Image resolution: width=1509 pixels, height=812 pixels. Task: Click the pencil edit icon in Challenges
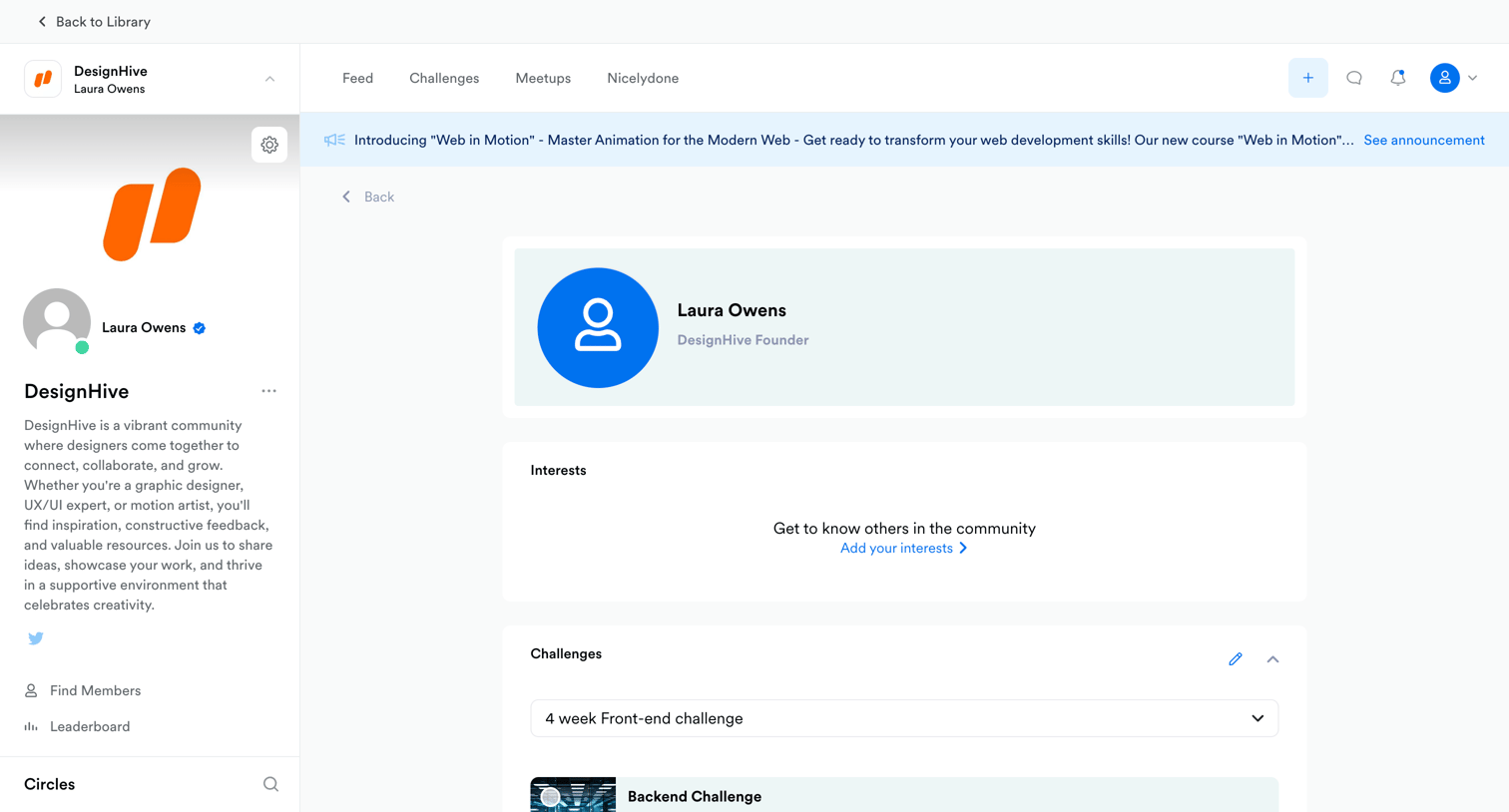pos(1235,659)
